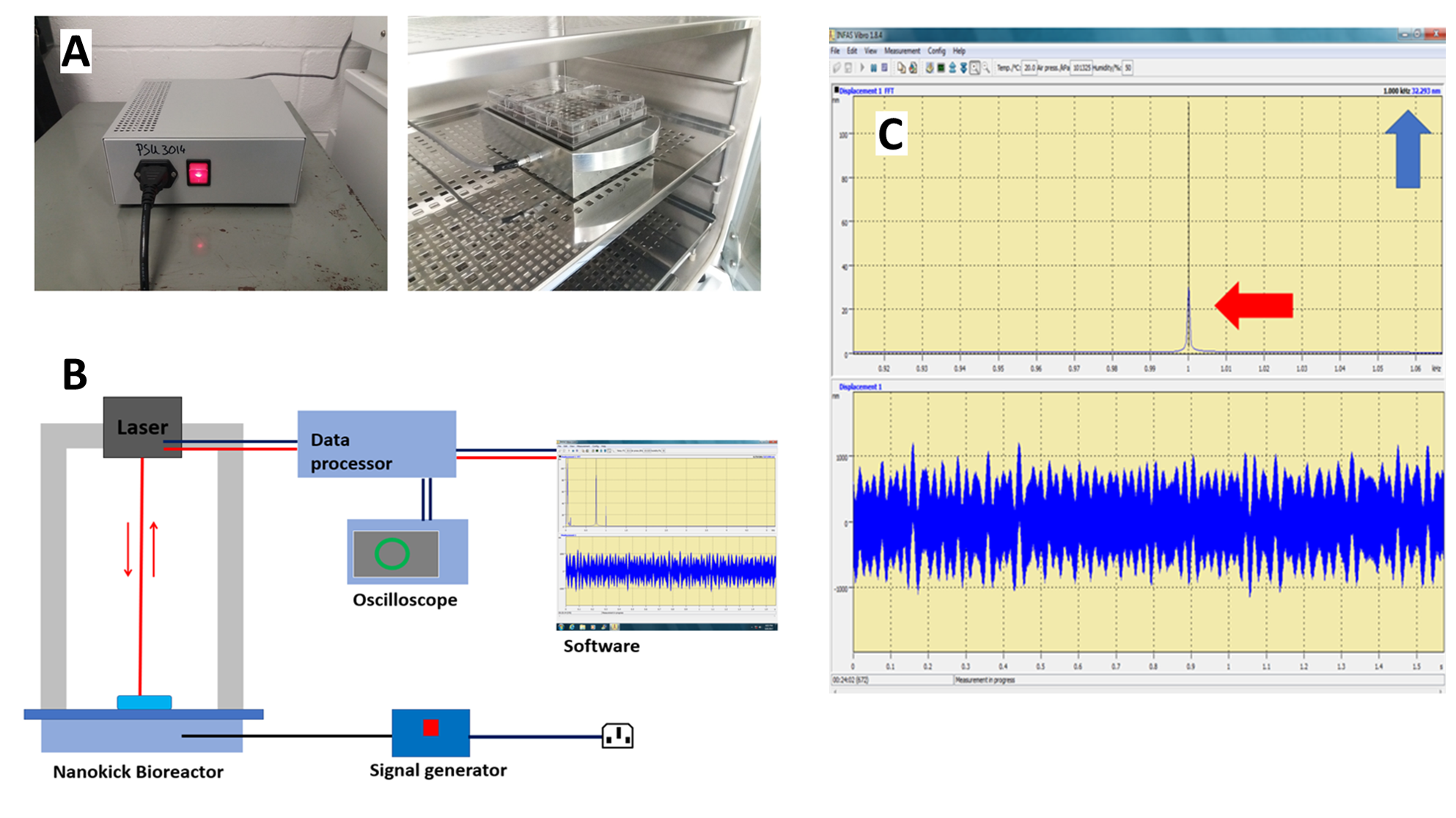Click the blue pause measurement icon

click(x=873, y=67)
